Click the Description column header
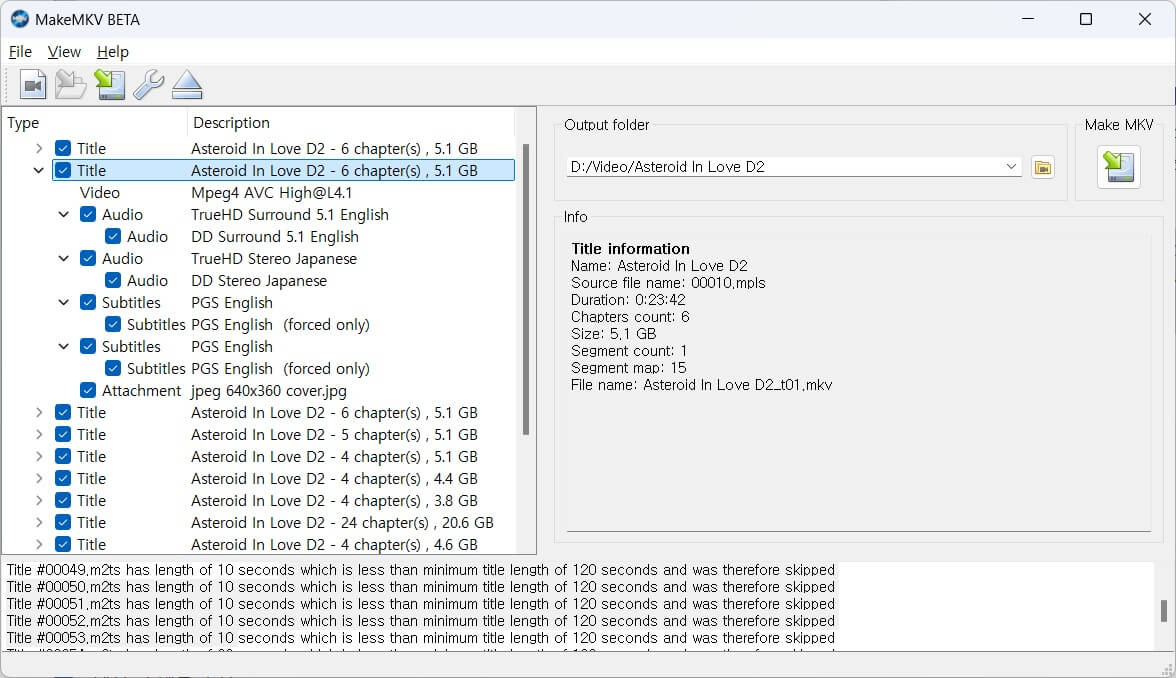This screenshot has height=678, width=1176. (x=350, y=123)
